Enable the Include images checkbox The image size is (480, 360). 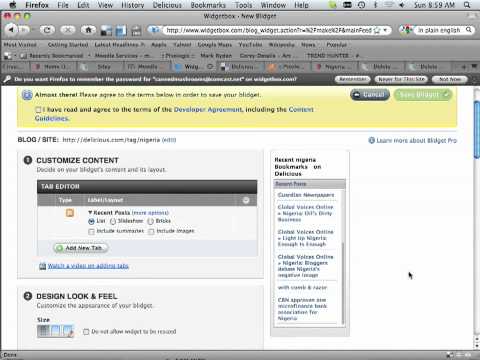(x=151, y=231)
